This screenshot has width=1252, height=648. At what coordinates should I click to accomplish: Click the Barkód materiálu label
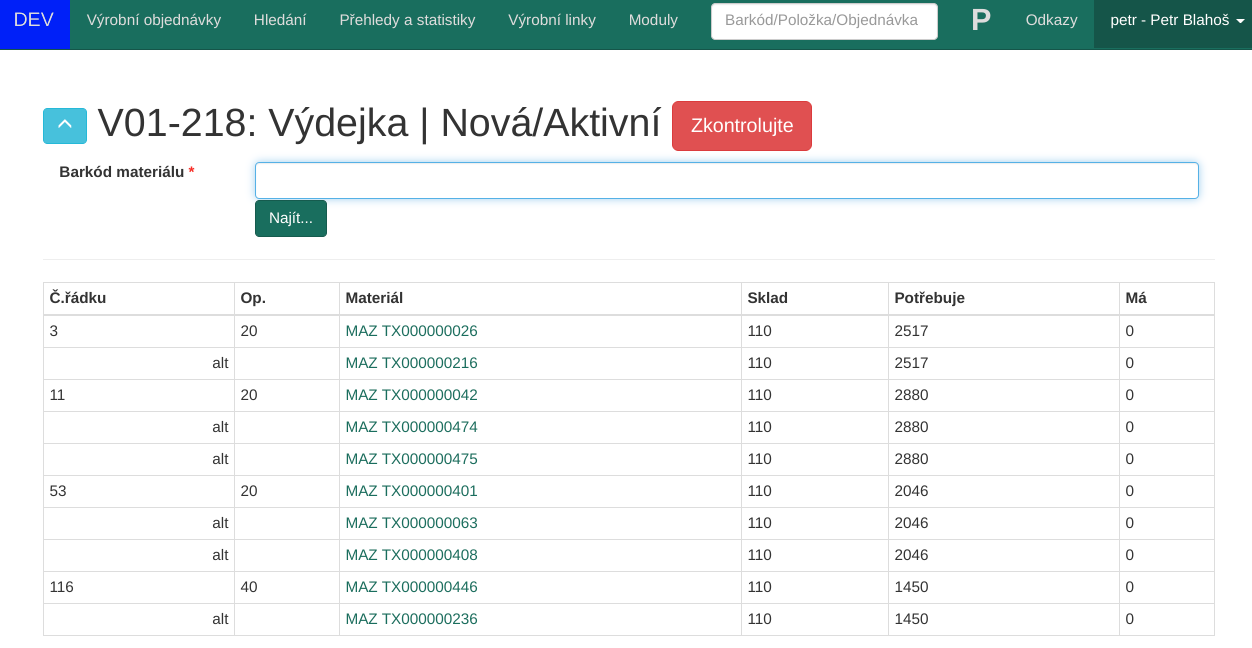click(127, 172)
